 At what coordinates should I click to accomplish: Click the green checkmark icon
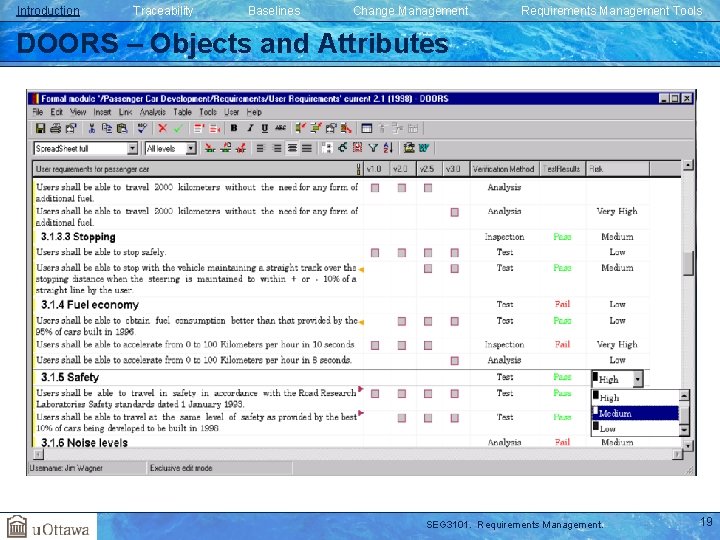tap(178, 129)
